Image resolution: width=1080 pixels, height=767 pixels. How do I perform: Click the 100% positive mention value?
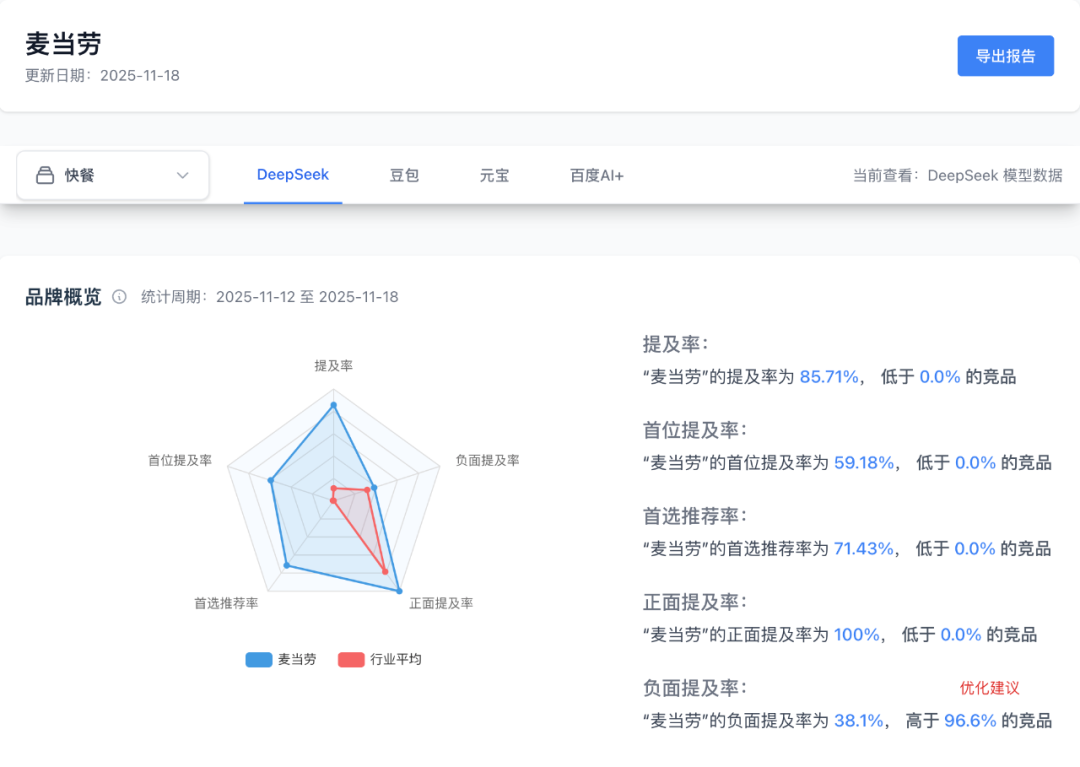point(857,635)
